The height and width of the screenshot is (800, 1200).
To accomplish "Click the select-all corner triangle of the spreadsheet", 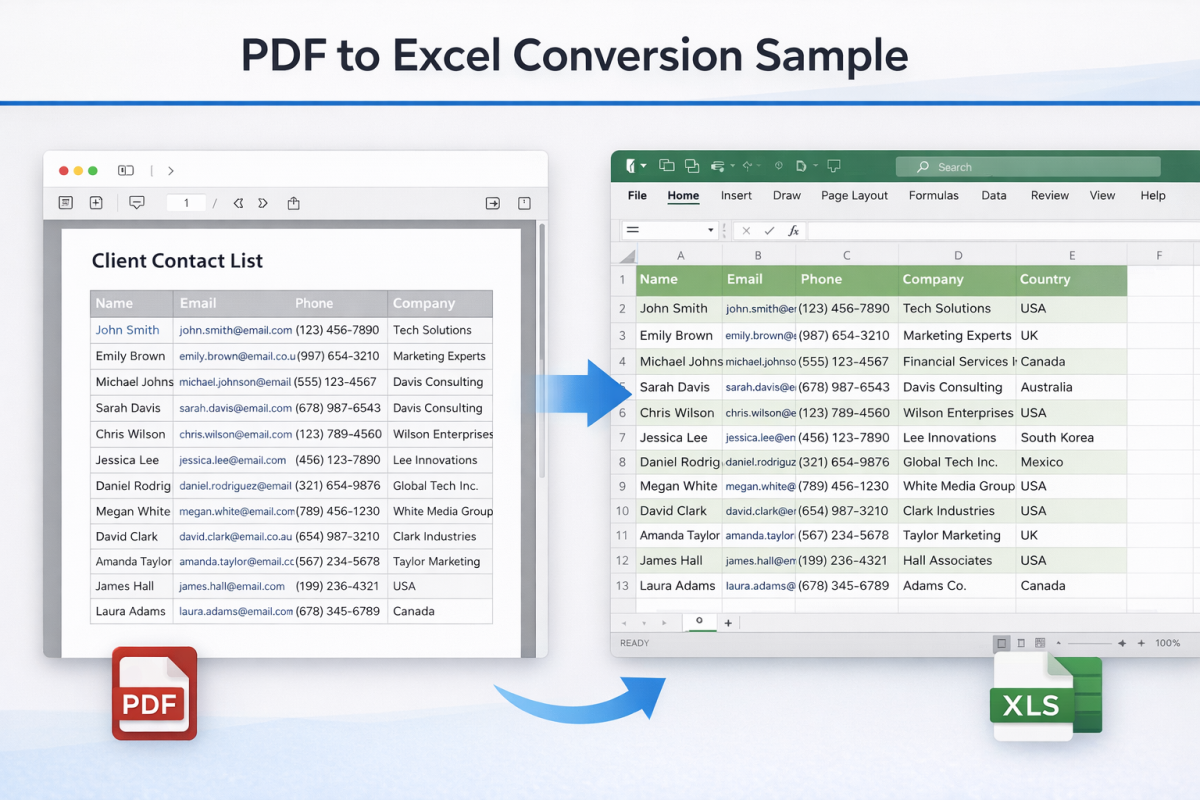I will coord(626,256).
